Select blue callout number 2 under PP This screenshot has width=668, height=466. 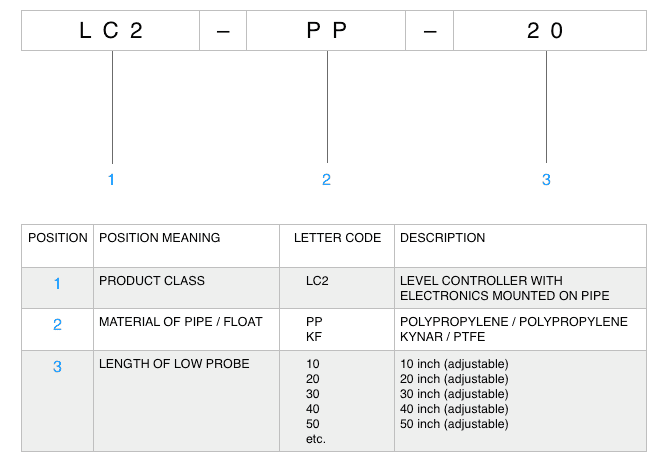coord(326,180)
